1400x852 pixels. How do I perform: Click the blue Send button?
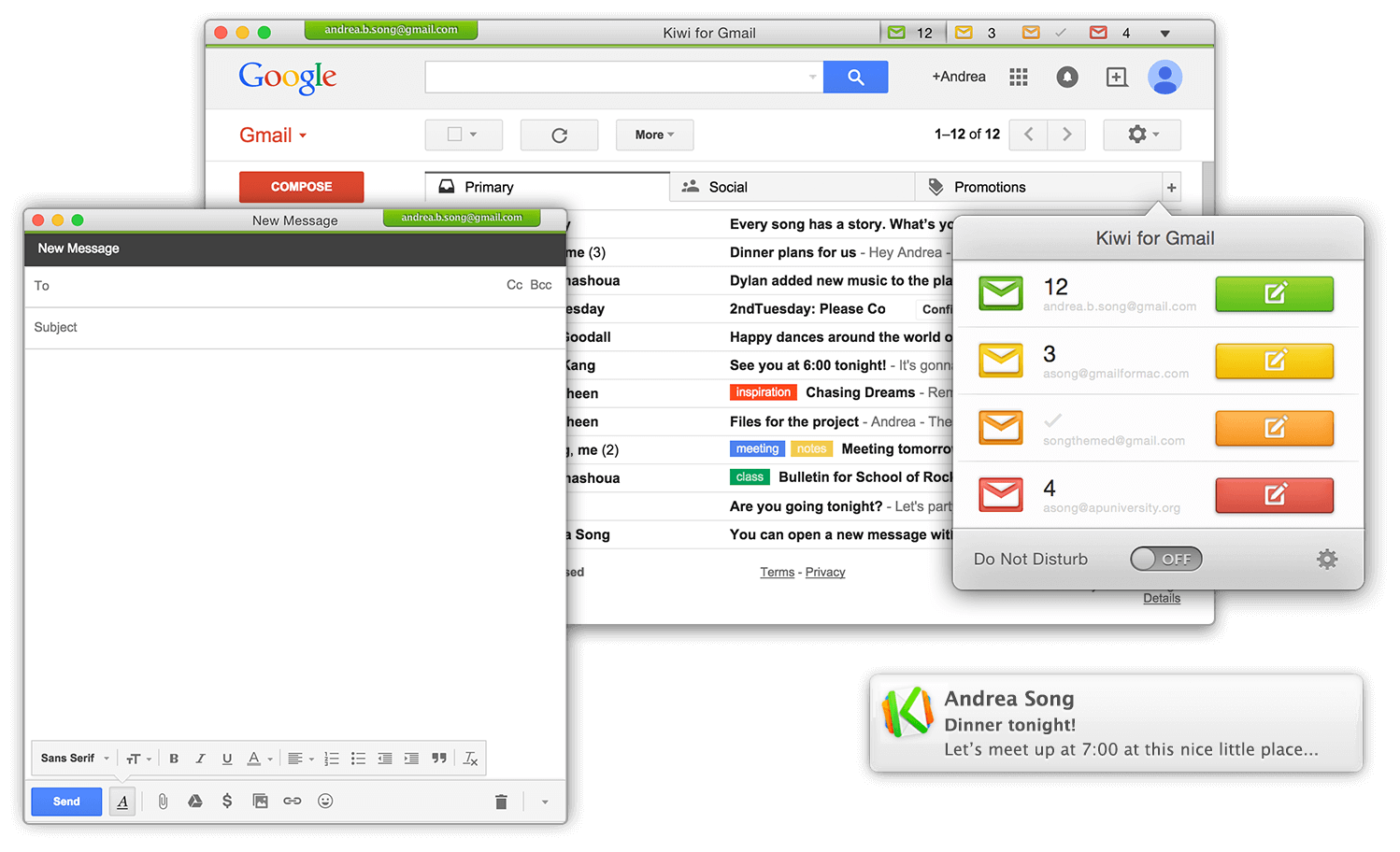click(x=66, y=802)
